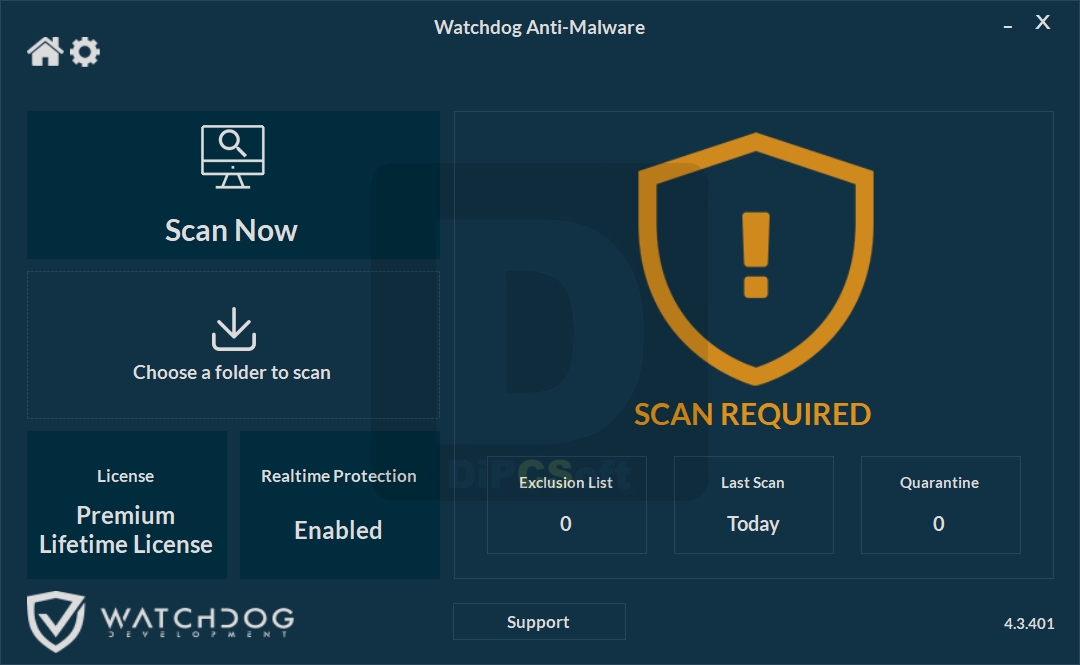The image size is (1080, 665).
Task: Open the License Premium Lifetime tile
Action: [x=127, y=504]
